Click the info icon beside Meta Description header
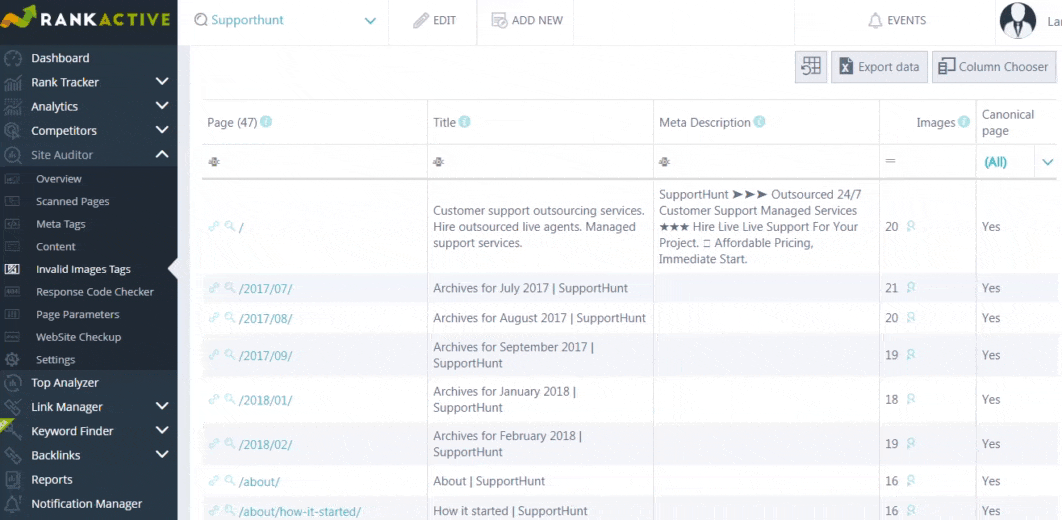The height and width of the screenshot is (520, 1062). [760, 122]
